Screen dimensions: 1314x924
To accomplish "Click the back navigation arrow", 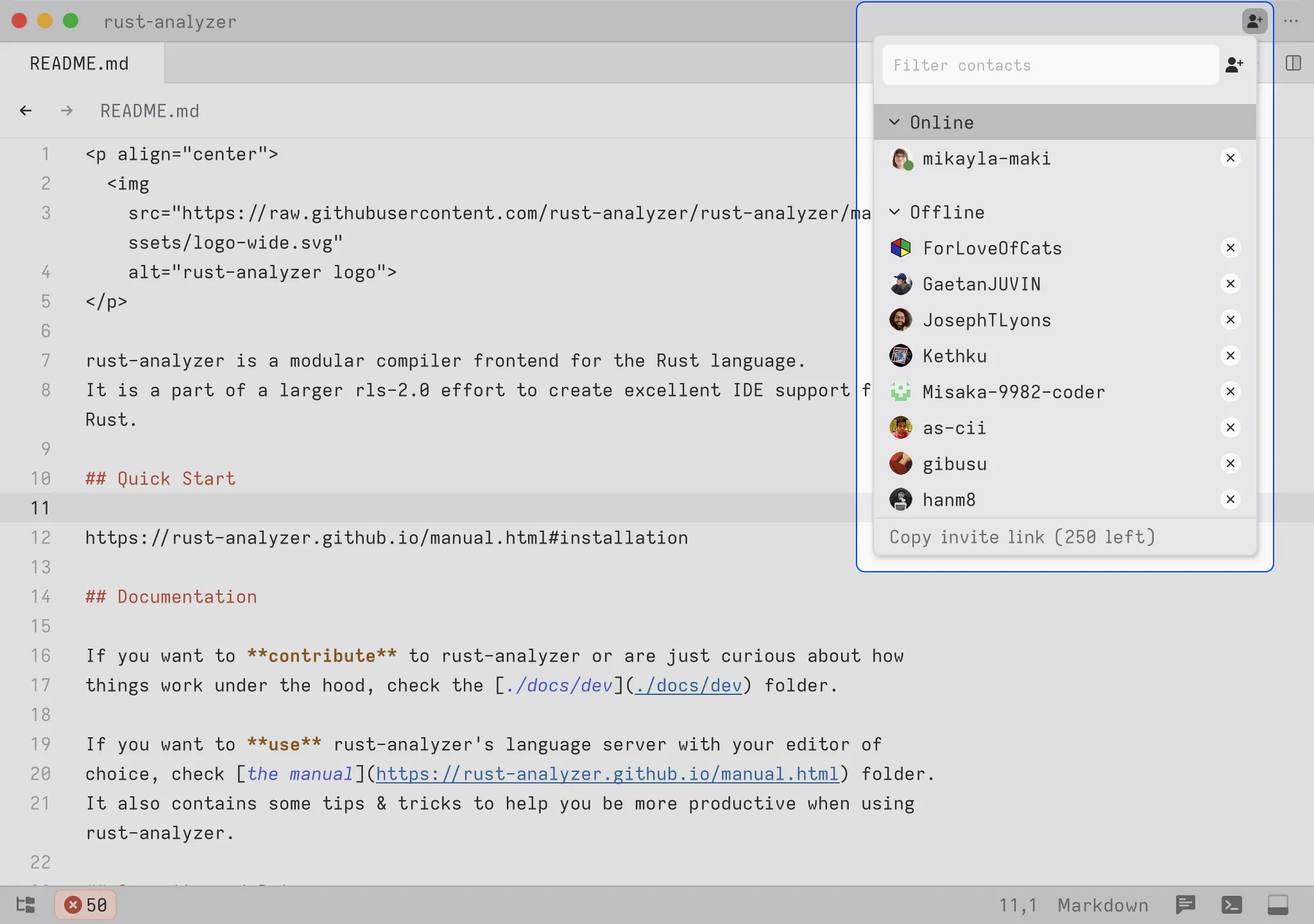I will (x=26, y=110).
